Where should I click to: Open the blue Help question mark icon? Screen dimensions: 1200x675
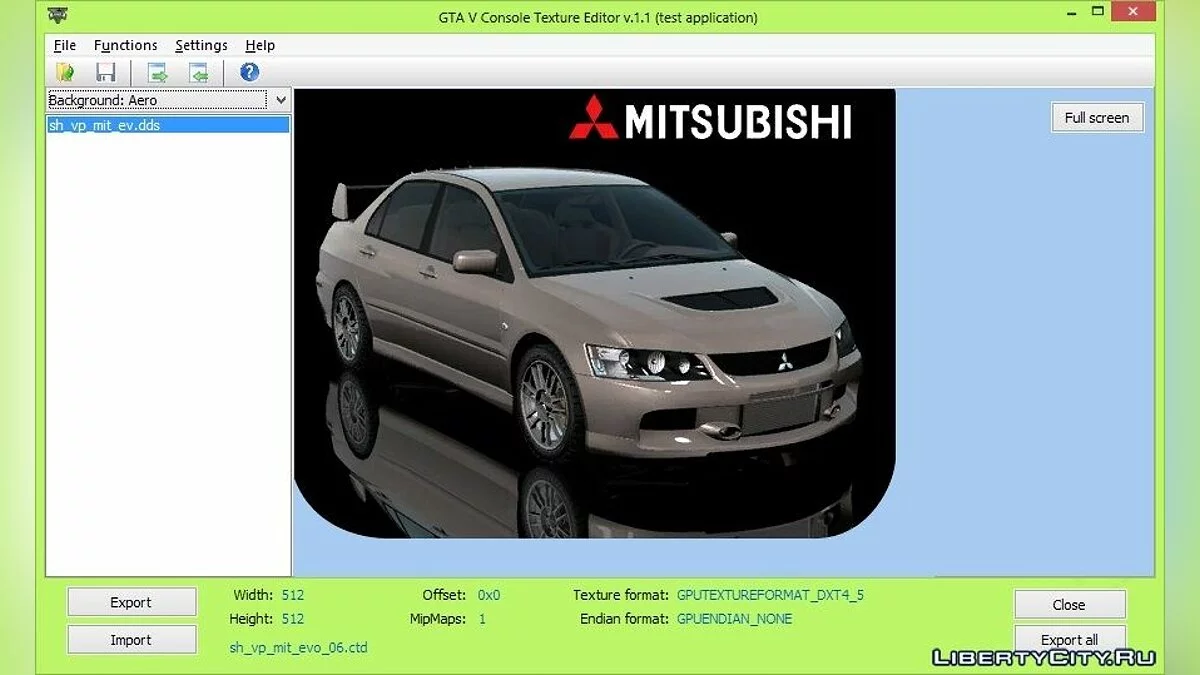pyautogui.click(x=249, y=72)
